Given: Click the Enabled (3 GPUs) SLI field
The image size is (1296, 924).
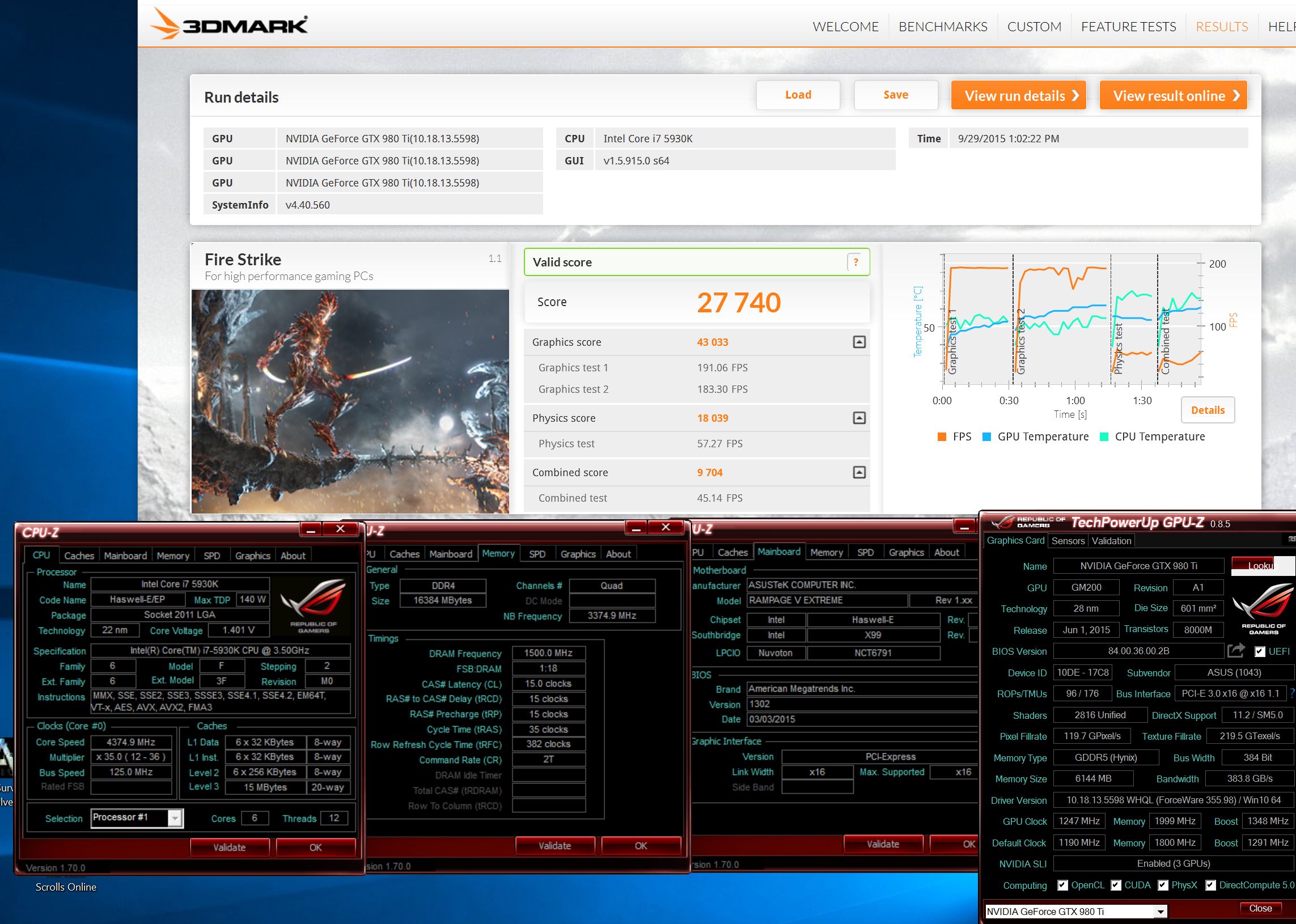Looking at the screenshot, I should [1174, 864].
